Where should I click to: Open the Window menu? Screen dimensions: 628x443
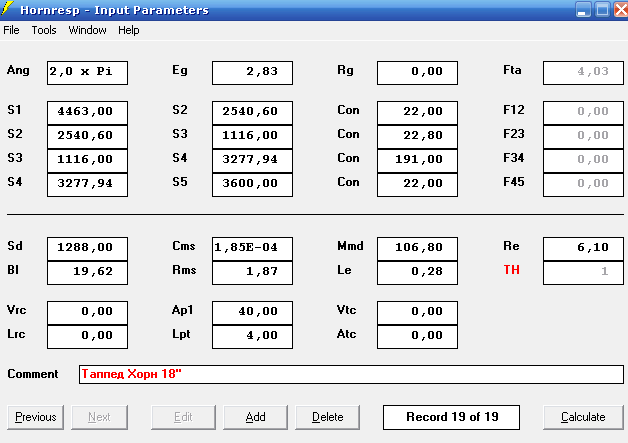click(x=87, y=30)
